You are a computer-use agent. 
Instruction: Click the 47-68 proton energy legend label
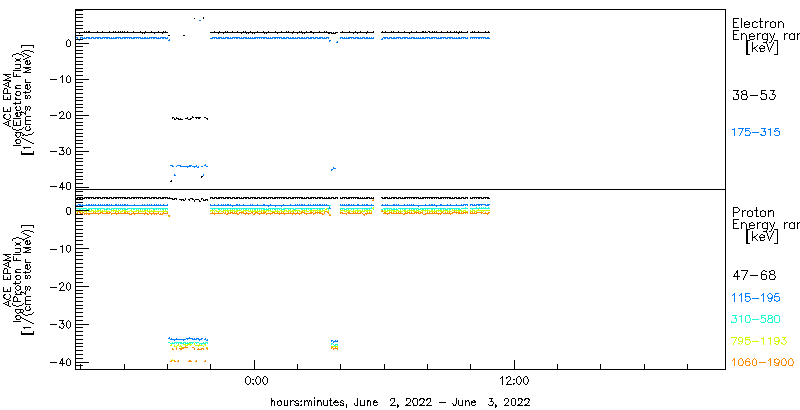click(754, 276)
